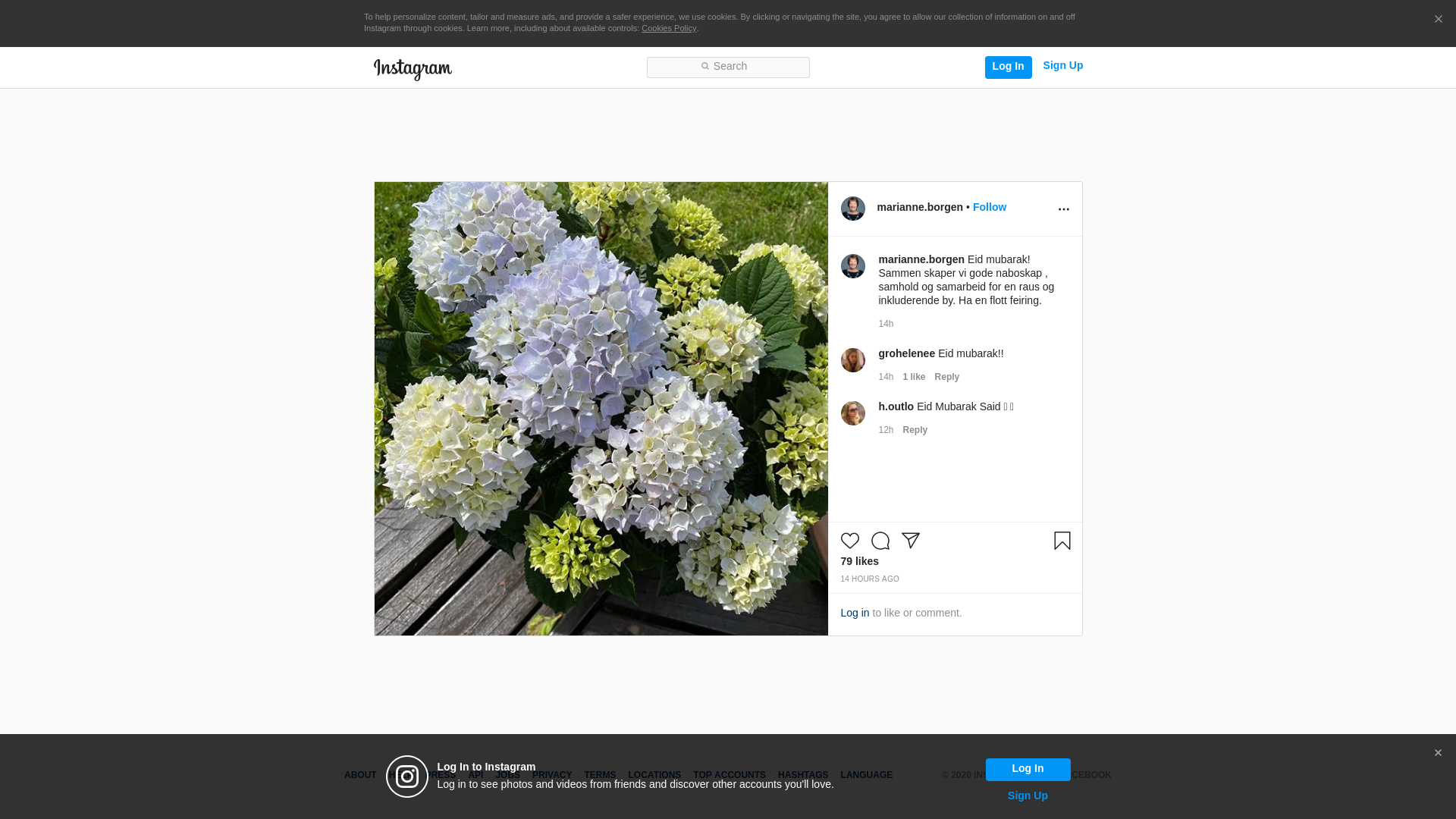This screenshot has width=1456, height=819.
Task: Follow marianne.borgen
Action: point(990,207)
